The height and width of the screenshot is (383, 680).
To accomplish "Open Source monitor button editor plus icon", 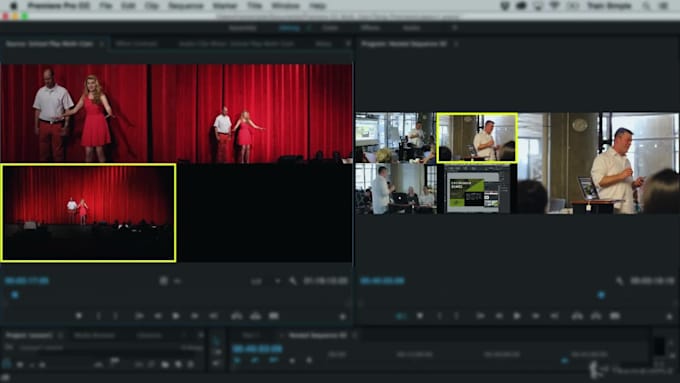I will 343,317.
